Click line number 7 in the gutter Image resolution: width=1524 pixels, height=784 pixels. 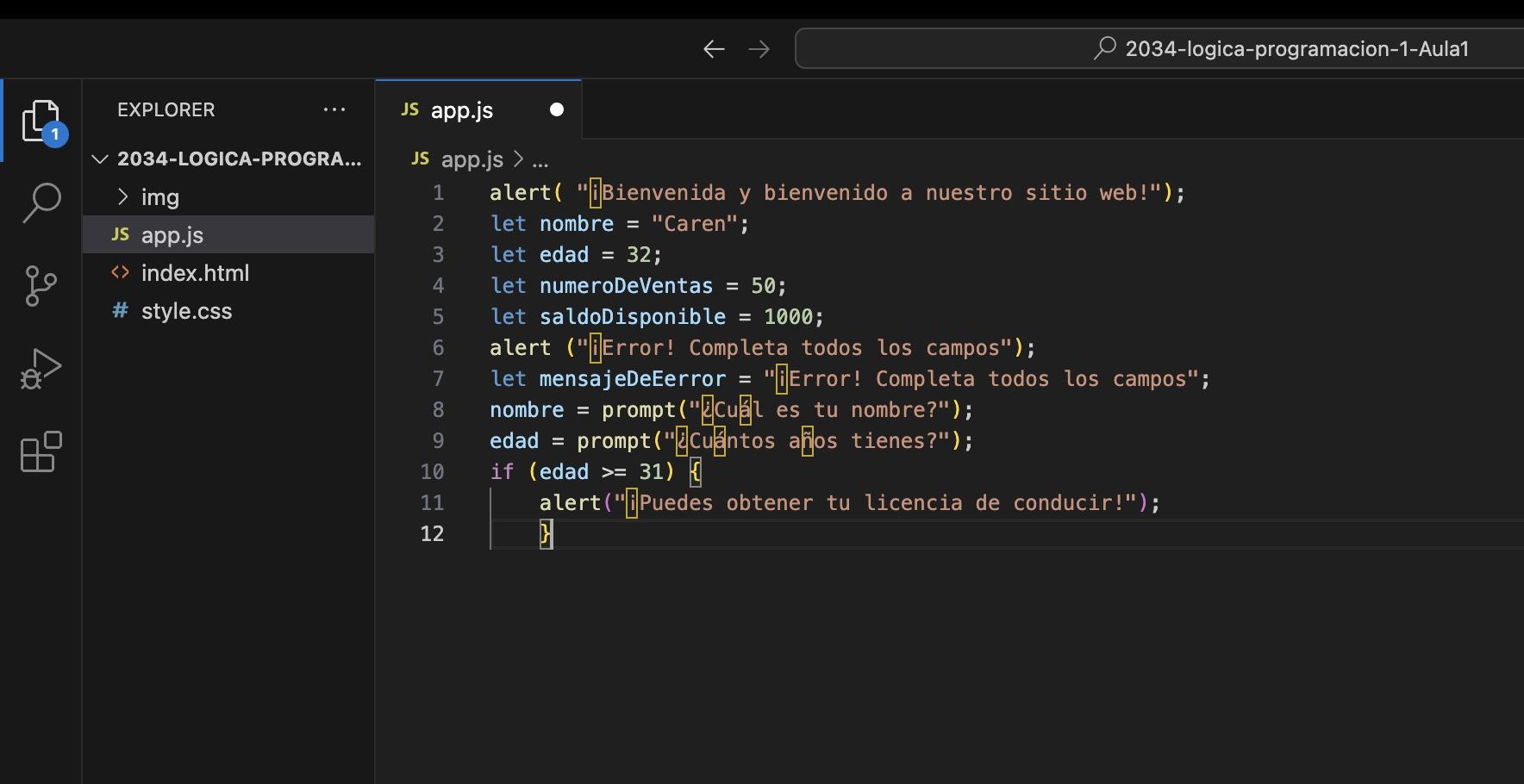[438, 378]
